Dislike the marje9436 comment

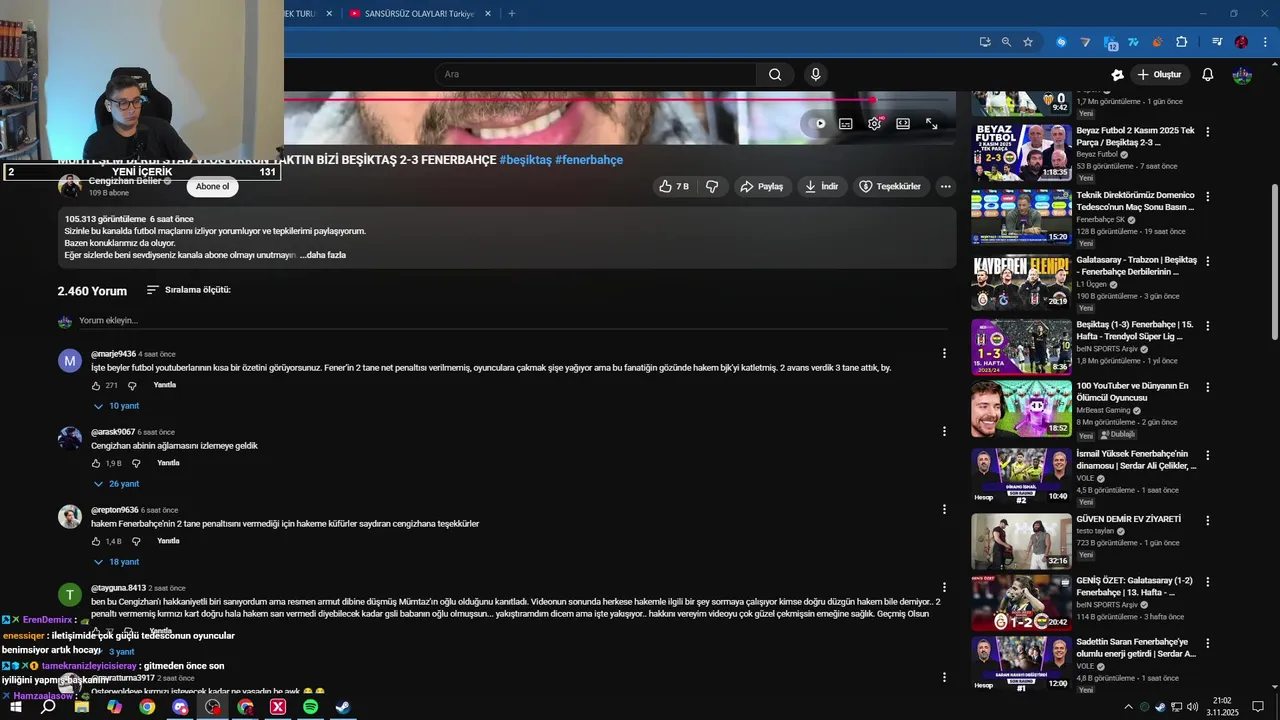(132, 385)
